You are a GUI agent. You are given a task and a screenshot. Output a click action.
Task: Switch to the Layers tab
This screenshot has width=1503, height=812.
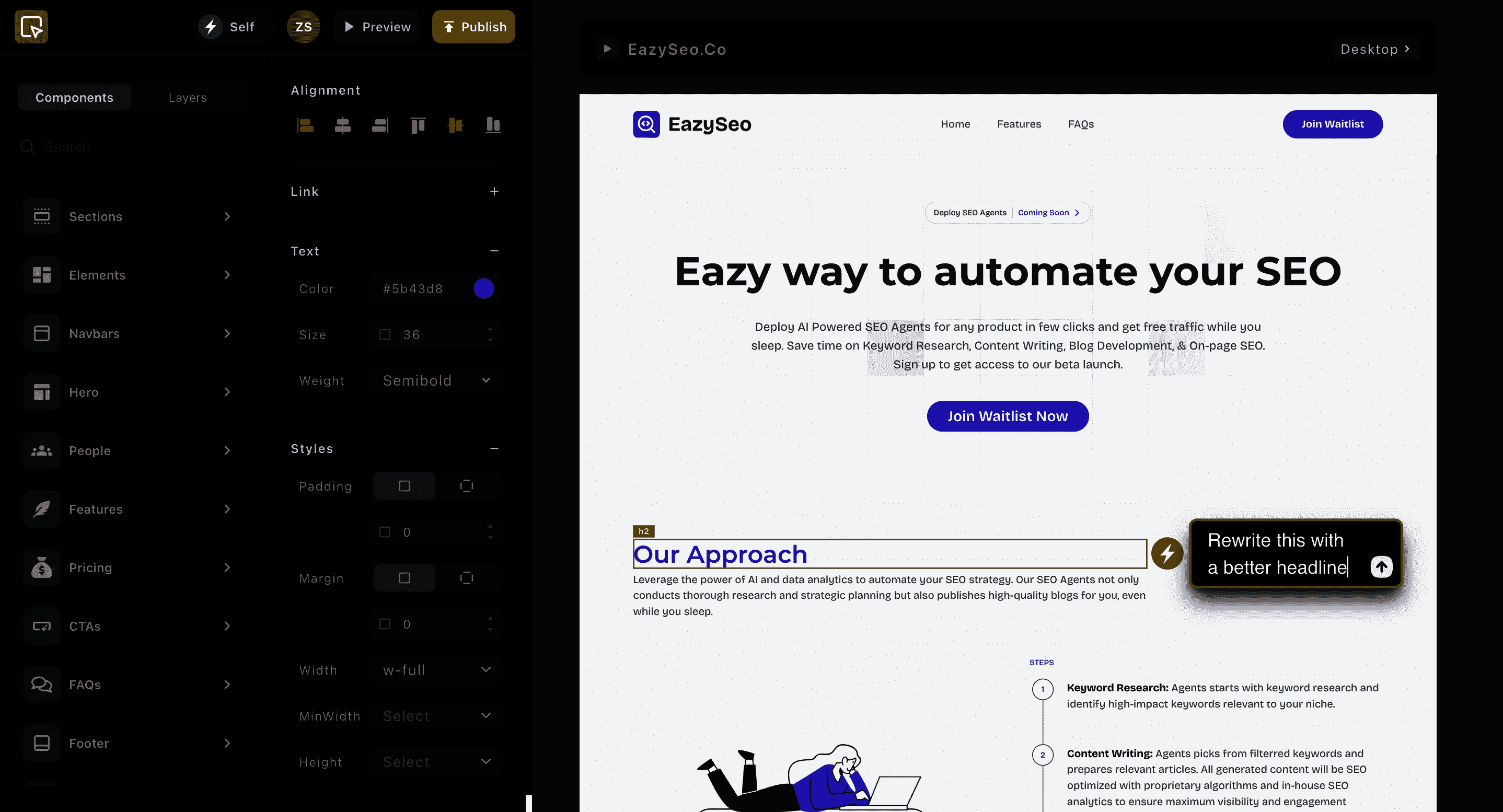pyautogui.click(x=187, y=97)
